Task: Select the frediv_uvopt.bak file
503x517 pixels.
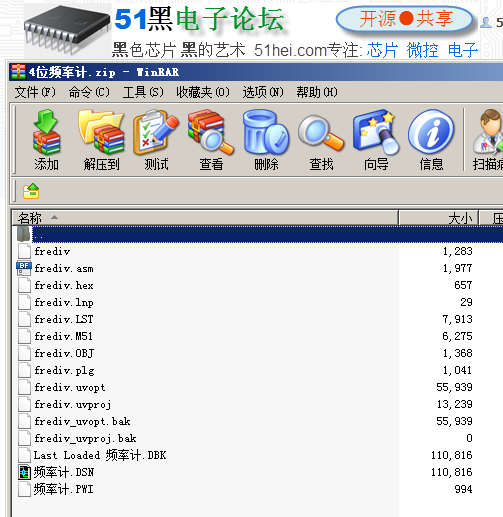Action: point(82,421)
